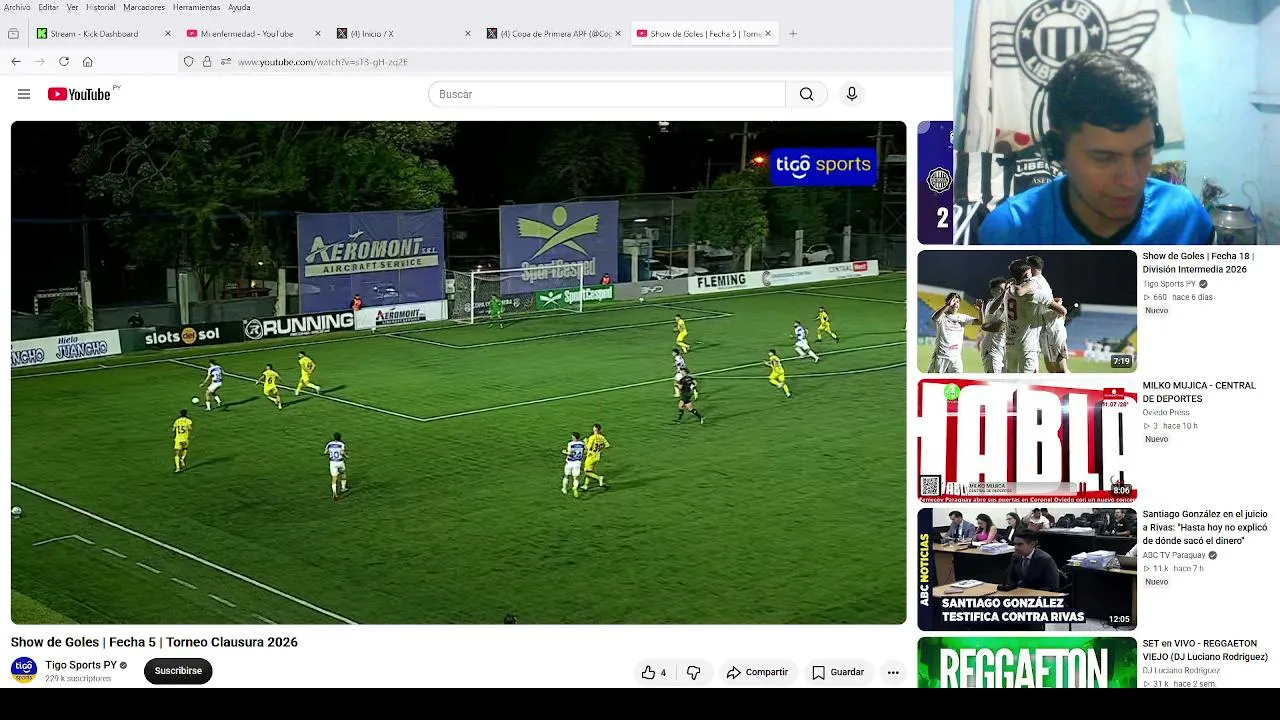
Task: Open SET en VIVO - REGGAETON VIEJO title
Action: (x=1205, y=650)
